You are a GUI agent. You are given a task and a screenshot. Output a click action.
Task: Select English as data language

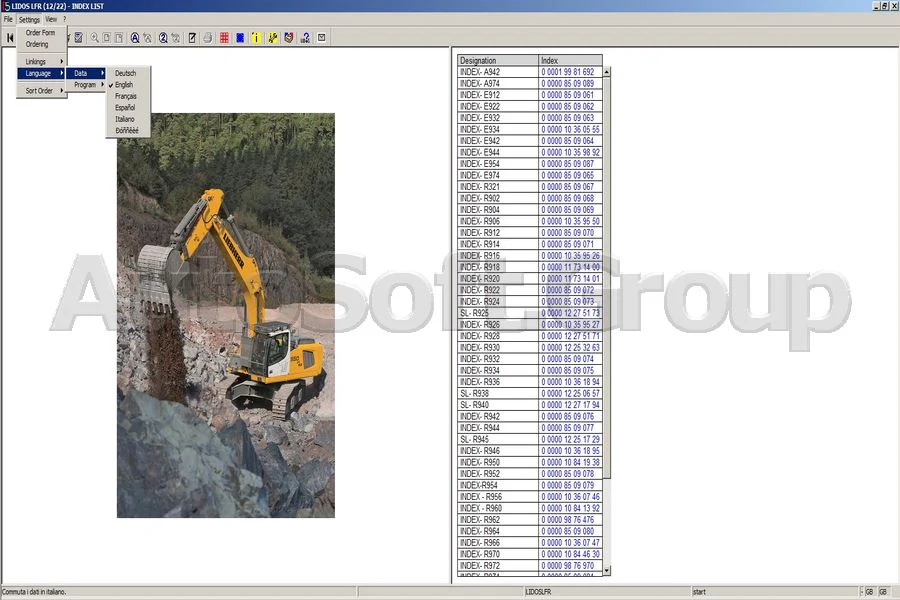tap(126, 85)
